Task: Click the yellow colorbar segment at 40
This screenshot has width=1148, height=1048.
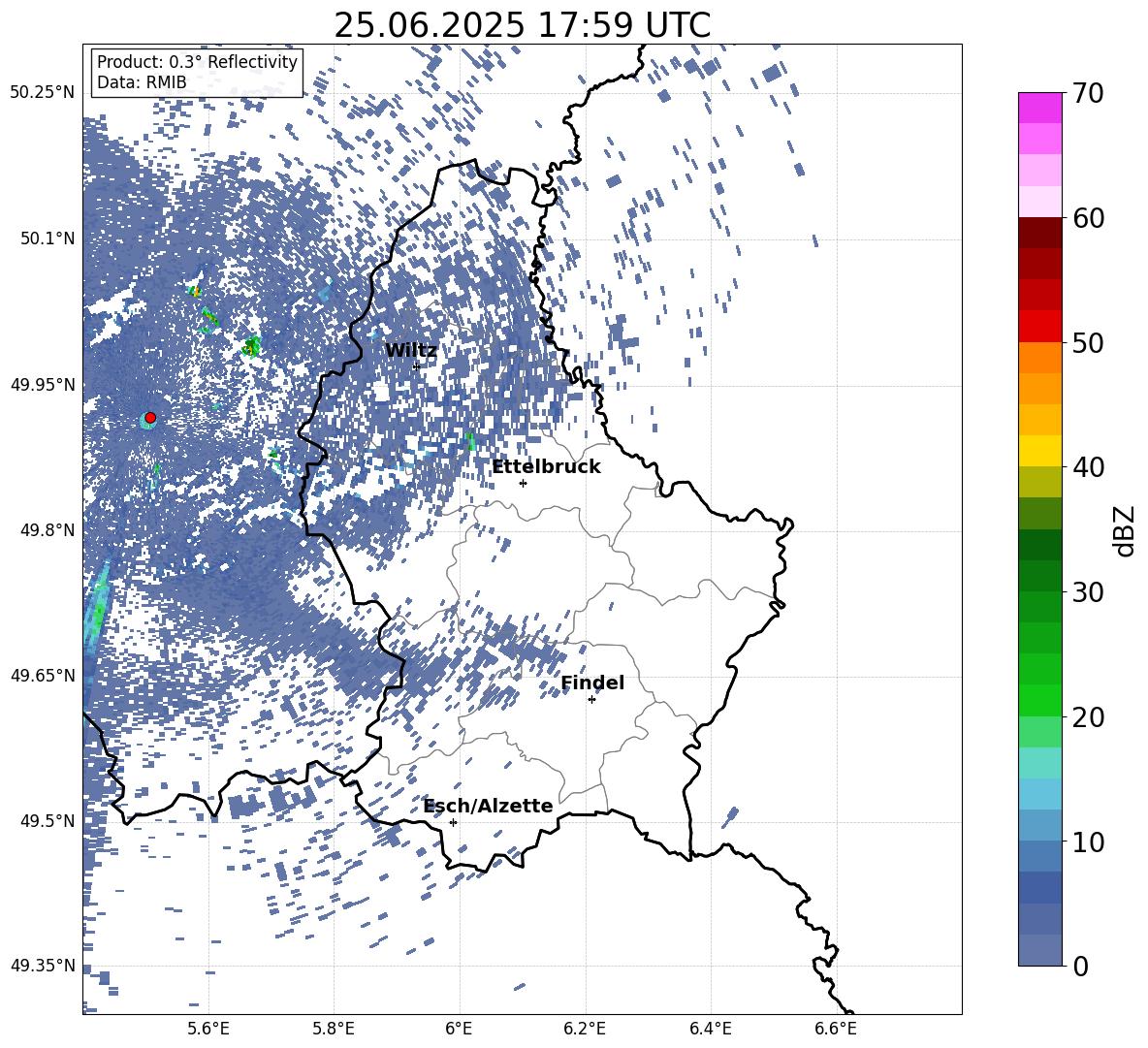Action: point(1039,451)
